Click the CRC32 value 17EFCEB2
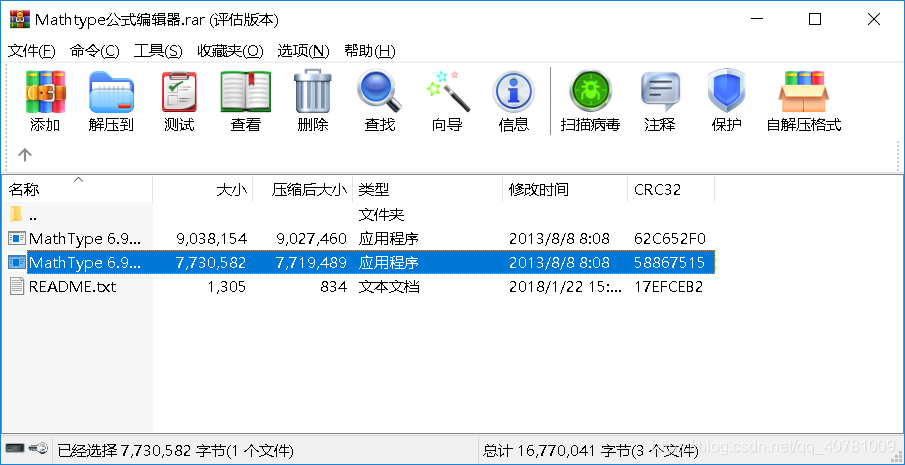Screen dimensions: 905x465 668,287
